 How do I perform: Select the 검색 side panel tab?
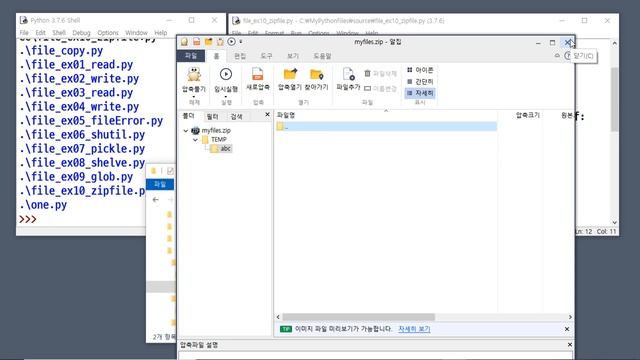tap(237, 117)
